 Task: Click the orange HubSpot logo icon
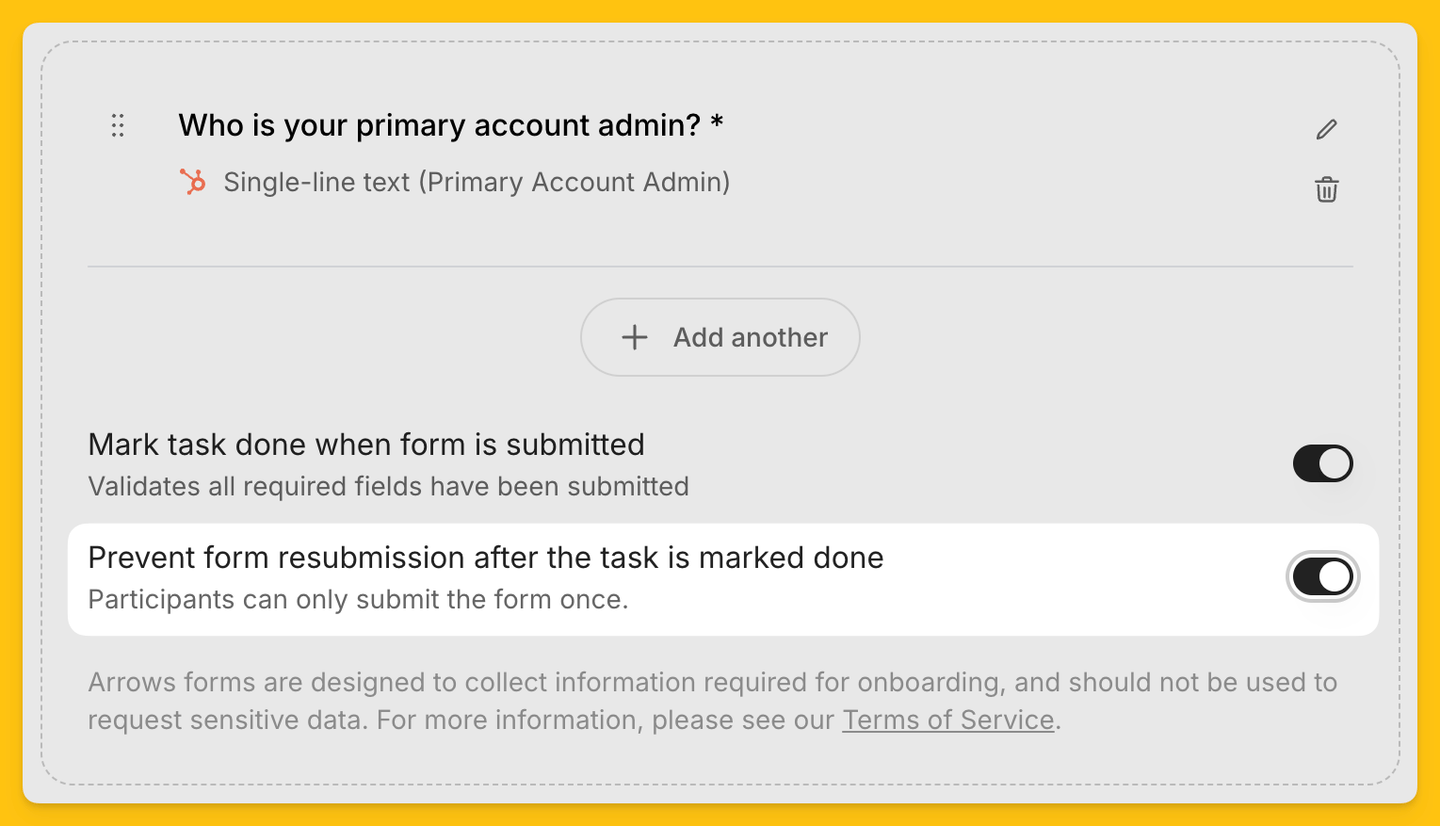[x=192, y=181]
